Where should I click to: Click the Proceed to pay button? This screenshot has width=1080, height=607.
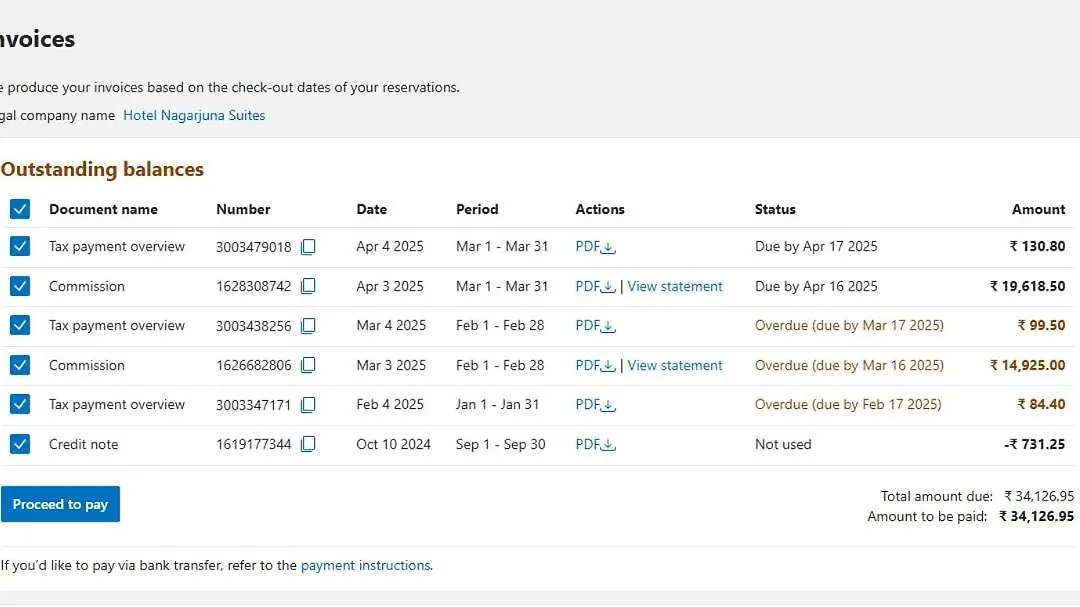pyautogui.click(x=60, y=504)
